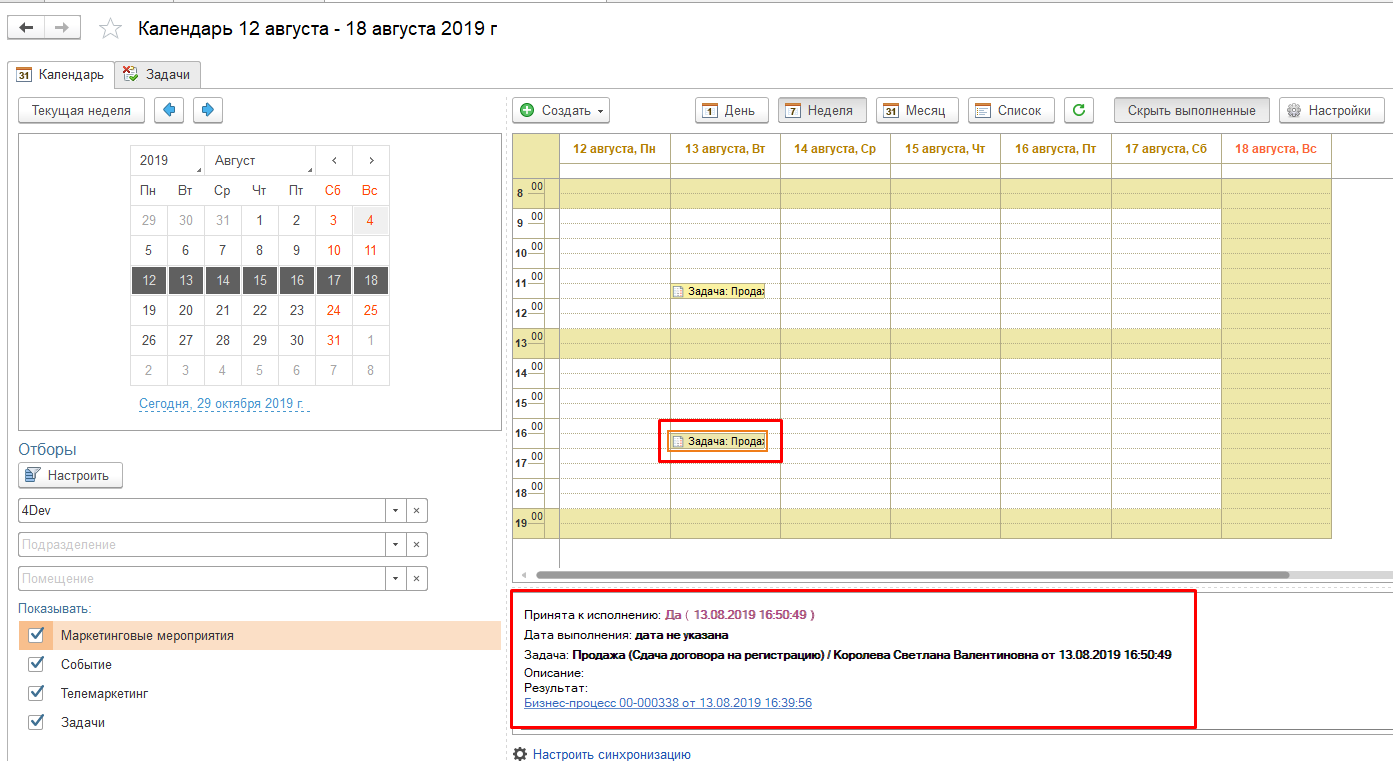
Task: Toggle the Событие checkbox
Action: click(37, 664)
